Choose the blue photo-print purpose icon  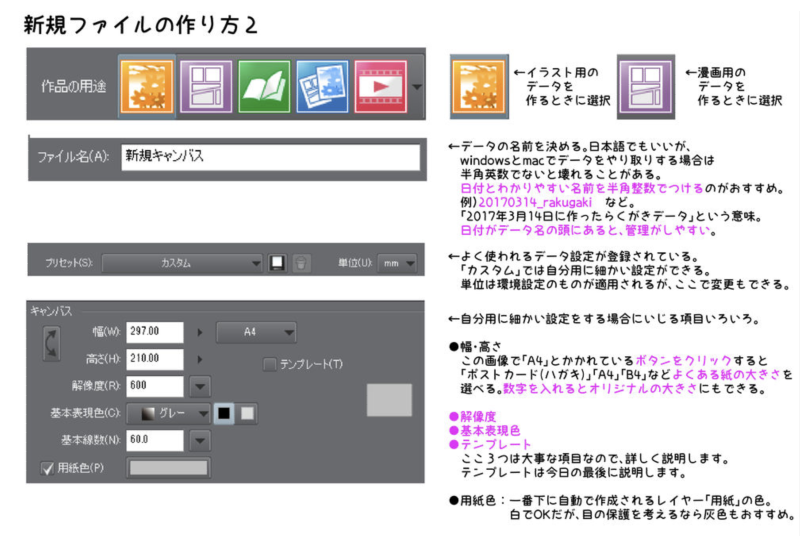coord(322,86)
